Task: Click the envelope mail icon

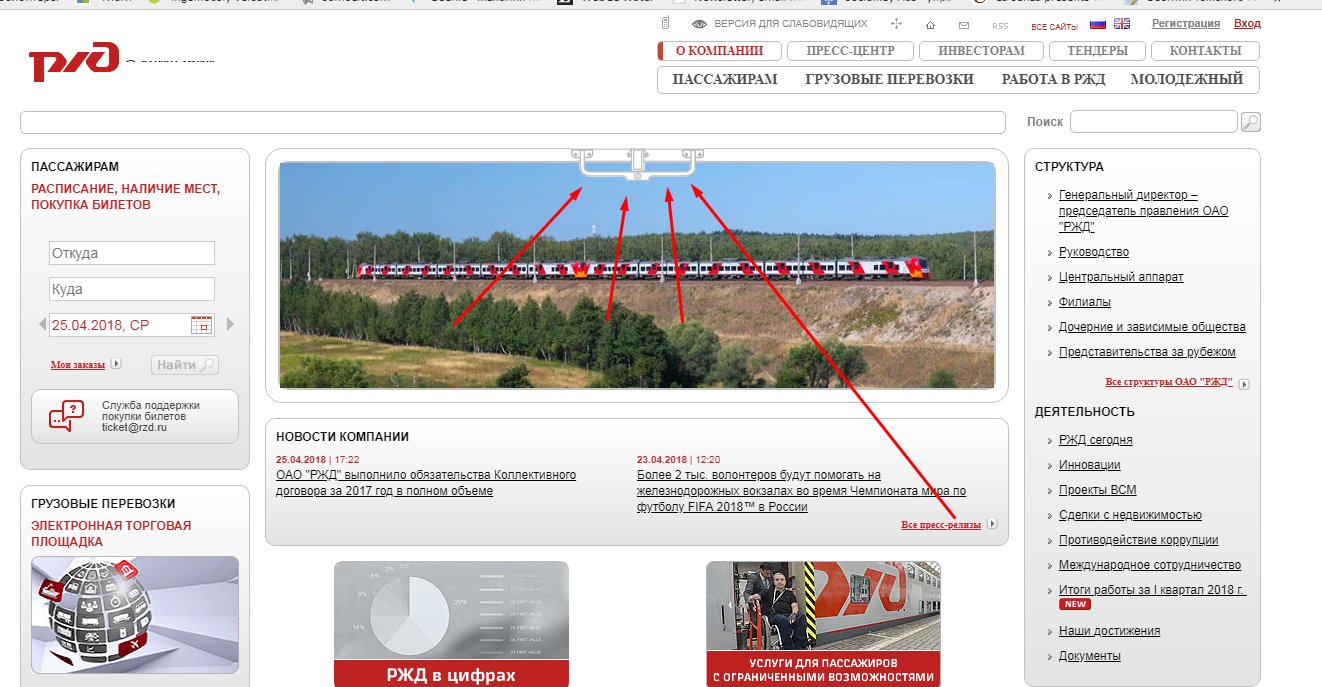Action: point(964,24)
